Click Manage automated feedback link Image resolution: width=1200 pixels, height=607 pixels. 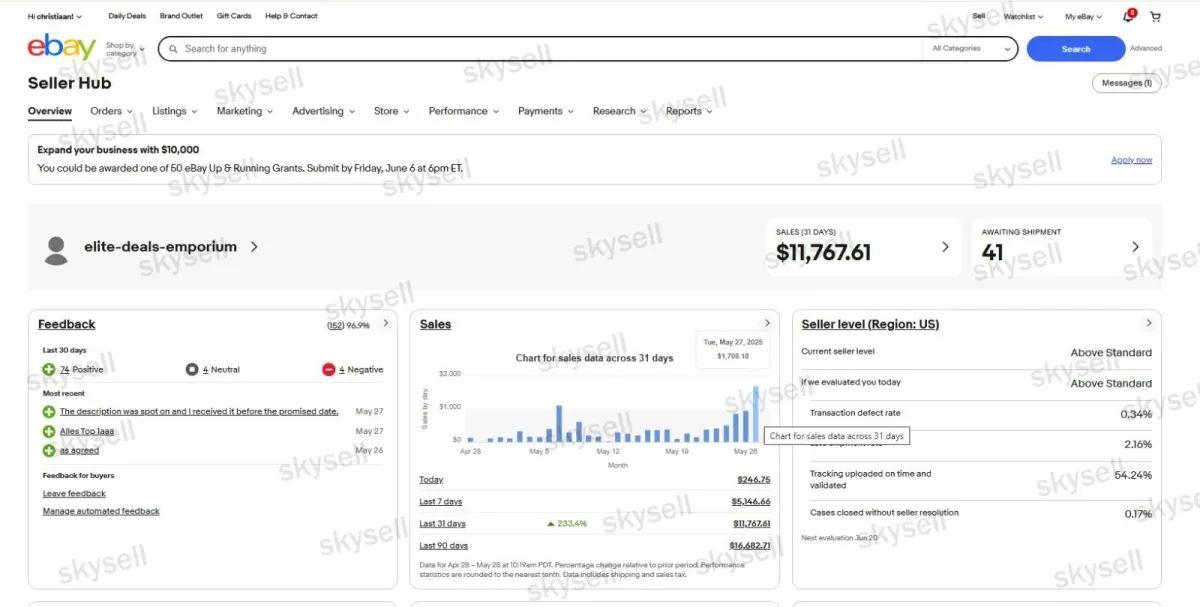[101, 512]
